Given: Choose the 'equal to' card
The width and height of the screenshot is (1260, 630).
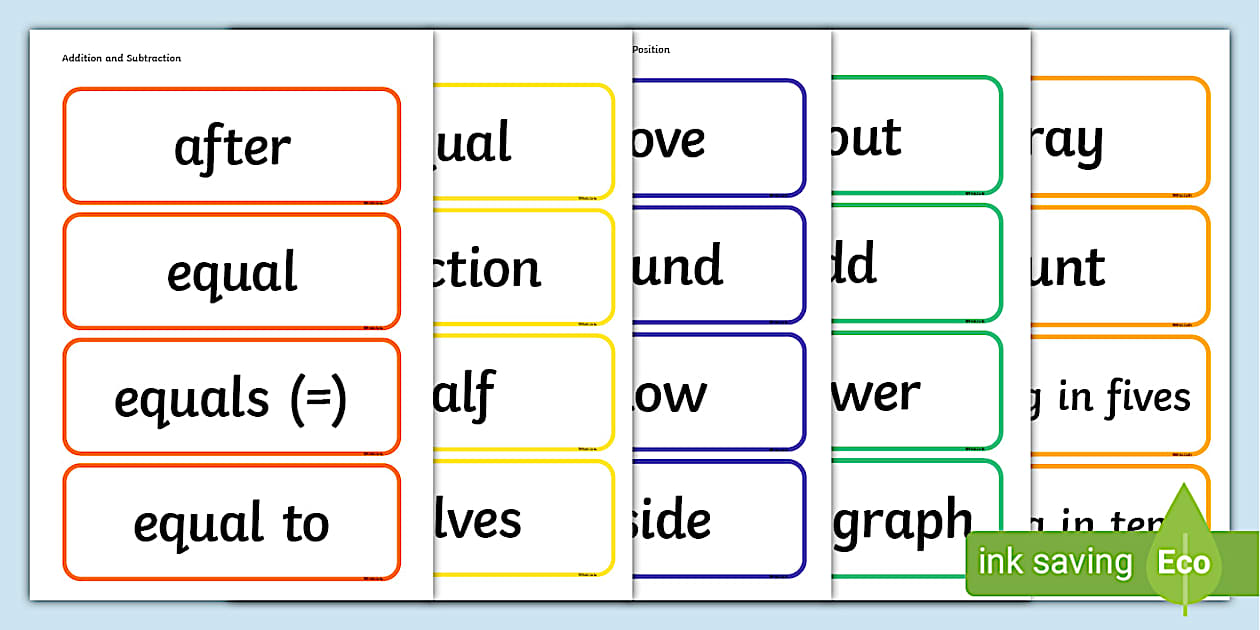Looking at the screenshot, I should [x=231, y=521].
